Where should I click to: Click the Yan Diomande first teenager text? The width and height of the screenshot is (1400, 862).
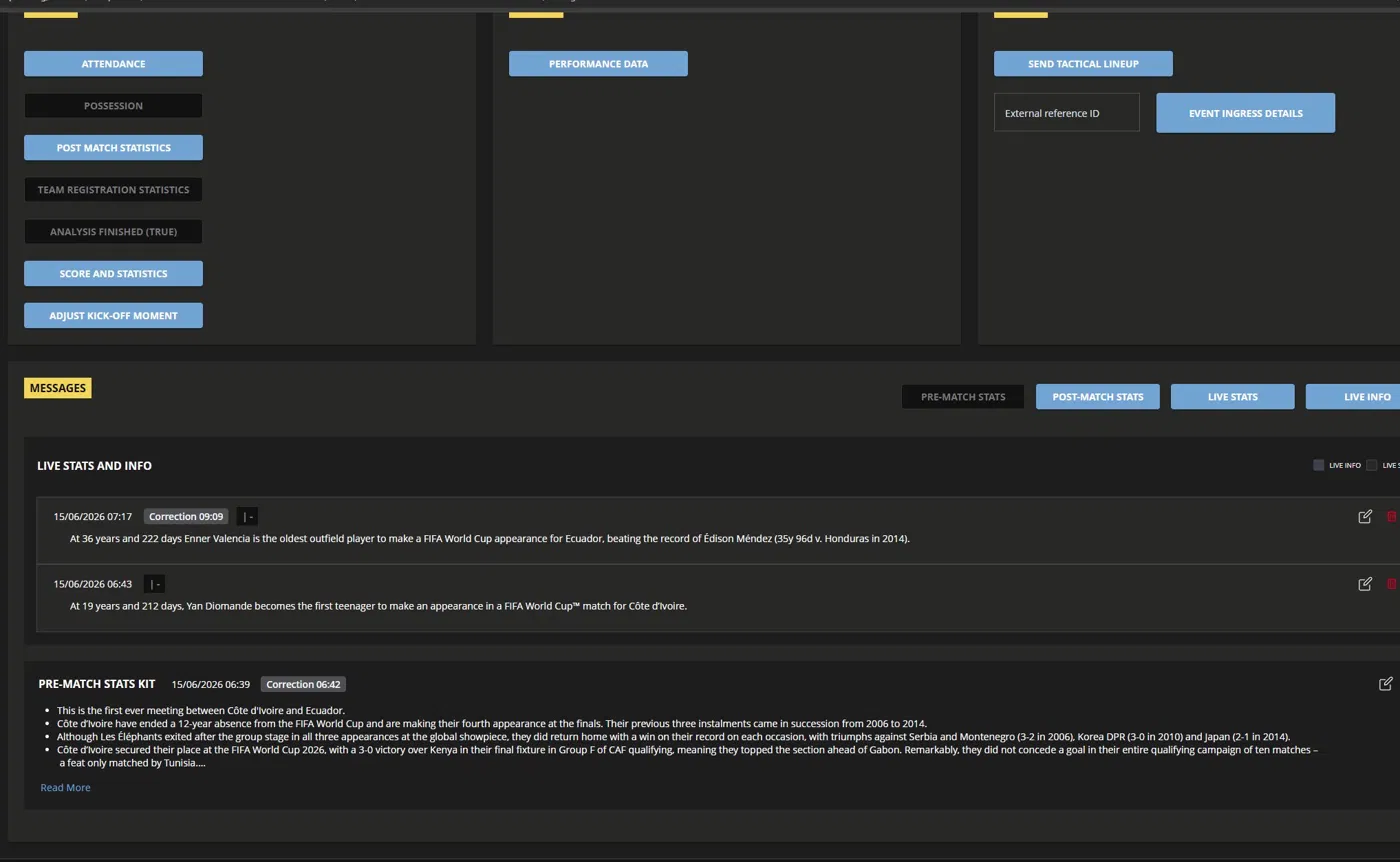(x=378, y=606)
